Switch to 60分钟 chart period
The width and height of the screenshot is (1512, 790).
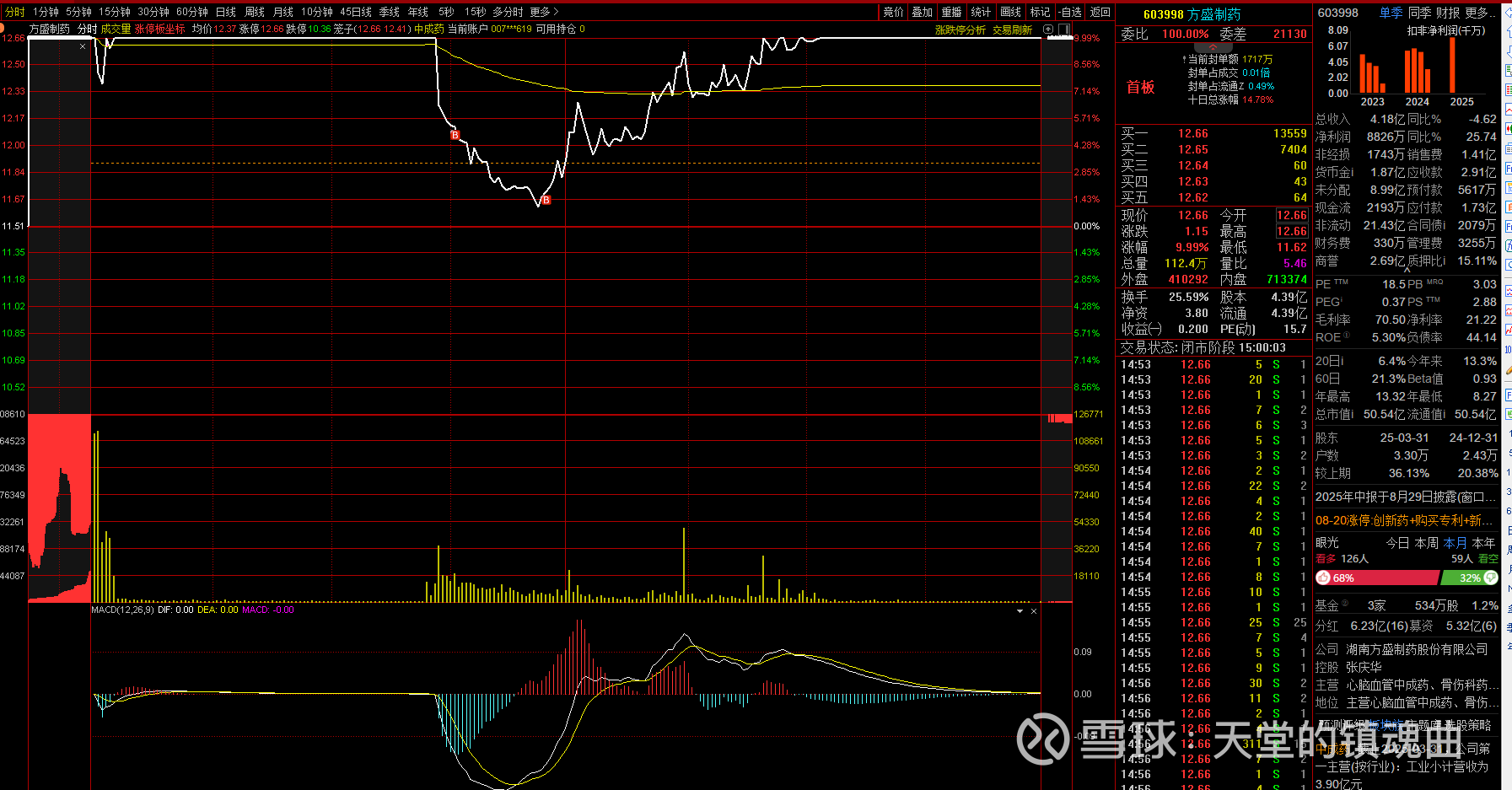(x=192, y=12)
